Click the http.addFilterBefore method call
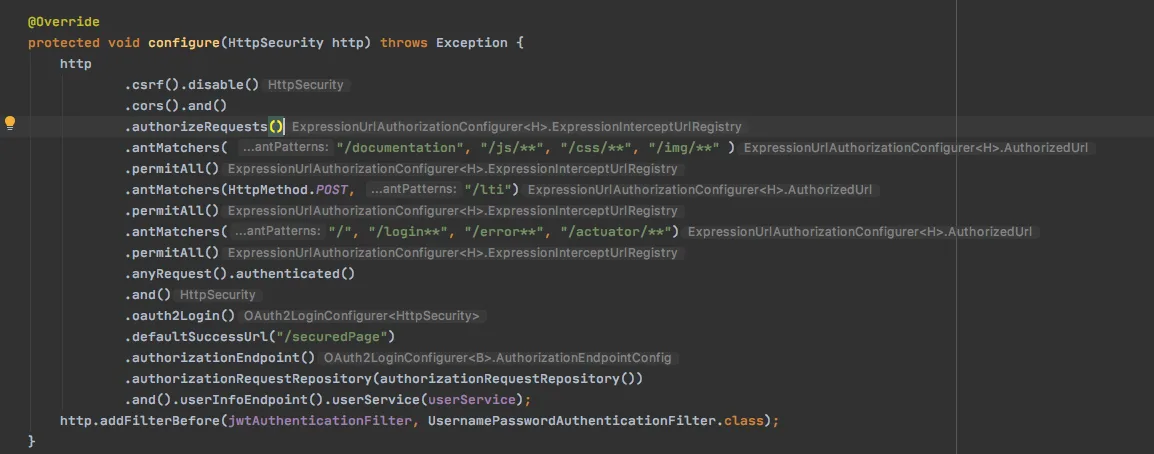1154x454 pixels. [x=140, y=422]
